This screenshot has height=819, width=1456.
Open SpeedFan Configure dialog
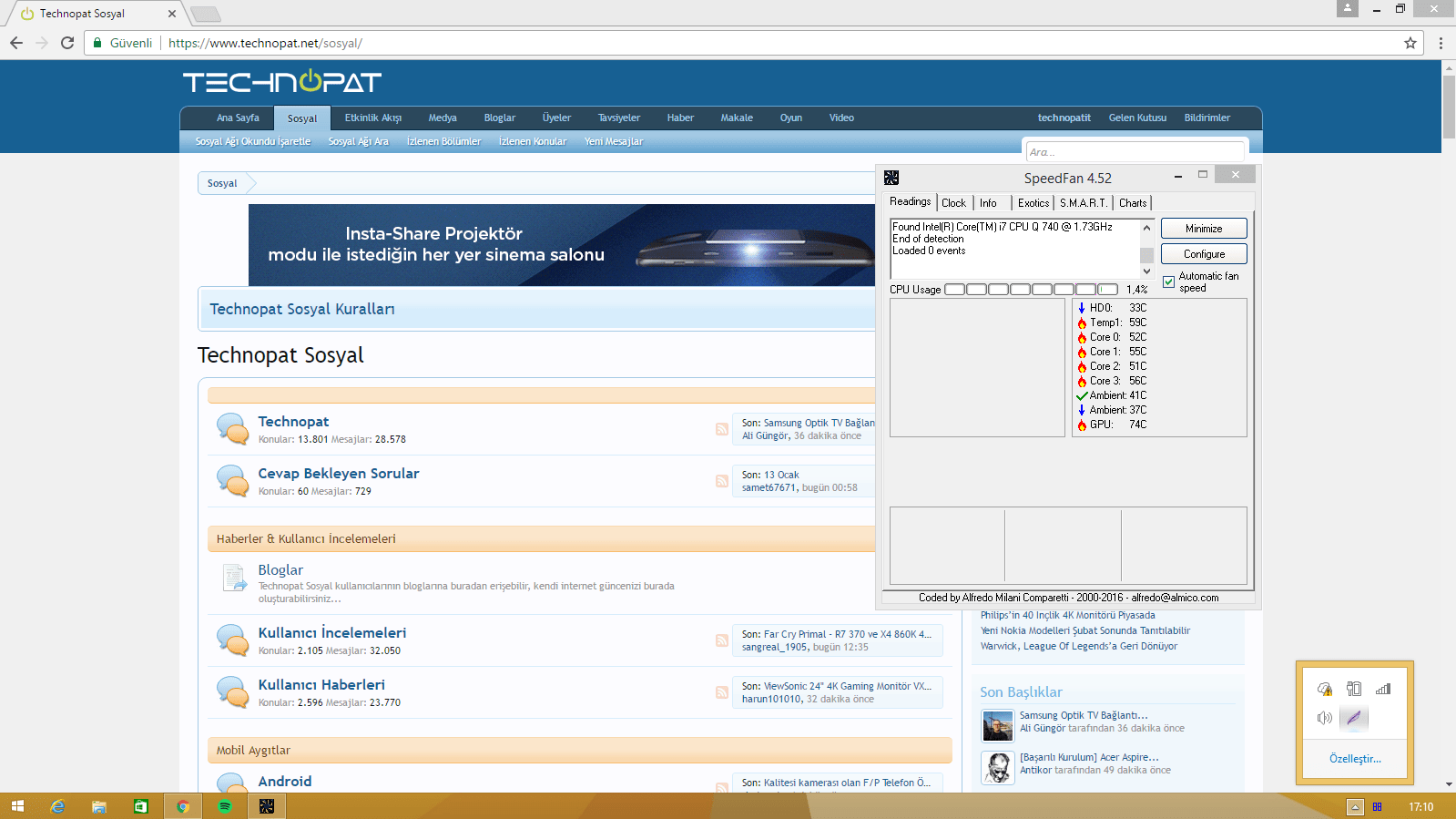pos(1204,254)
